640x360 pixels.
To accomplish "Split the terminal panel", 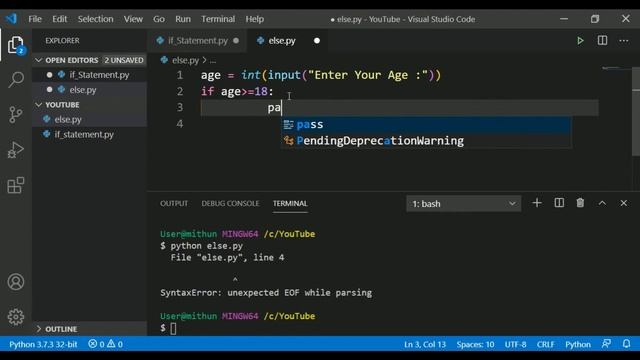I will (559, 203).
